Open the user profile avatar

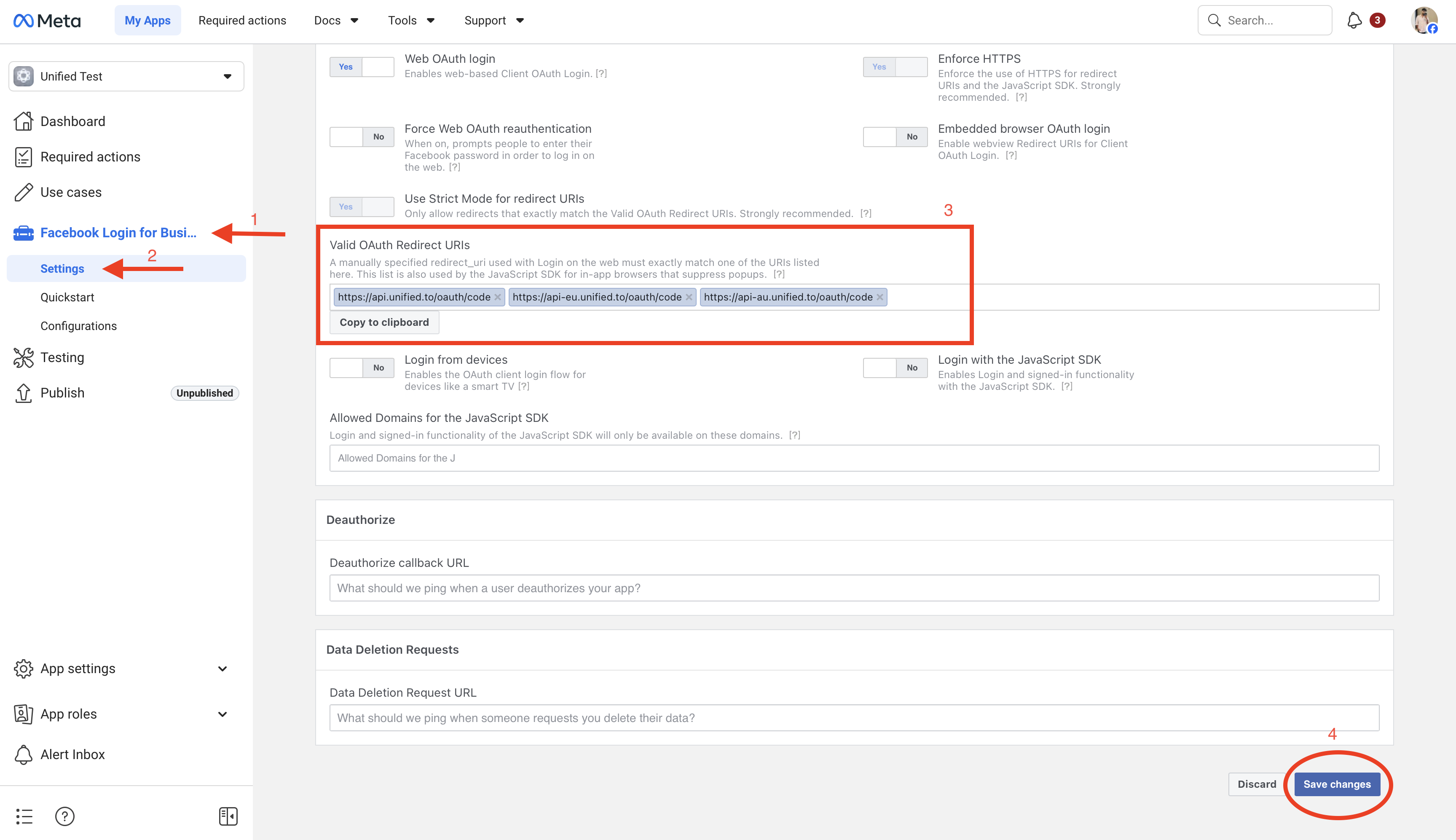[x=1424, y=21]
